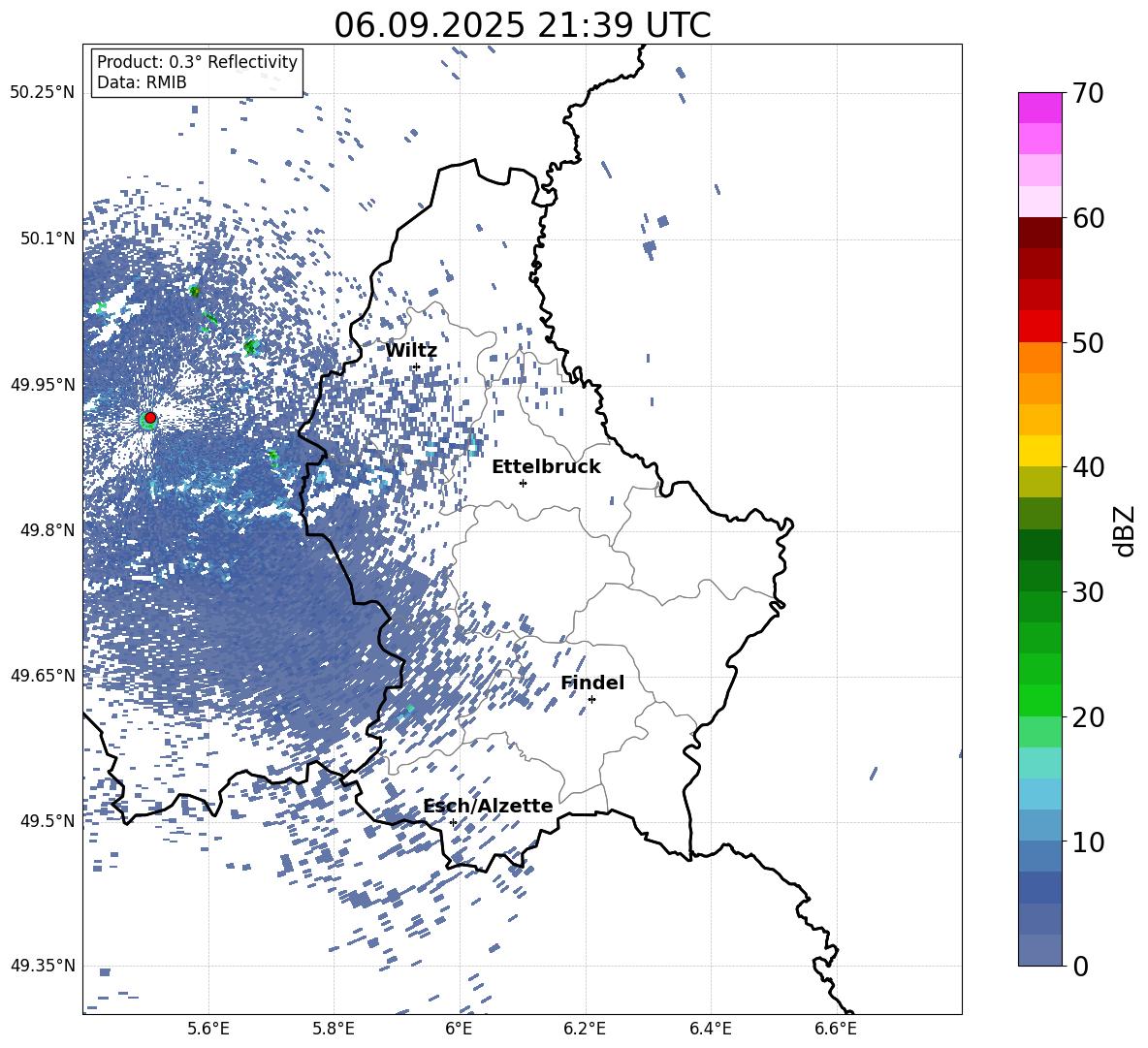Image resolution: width=1148 pixels, height=1048 pixels.
Task: Click the Esch/Alzette city label
Action: click(489, 806)
